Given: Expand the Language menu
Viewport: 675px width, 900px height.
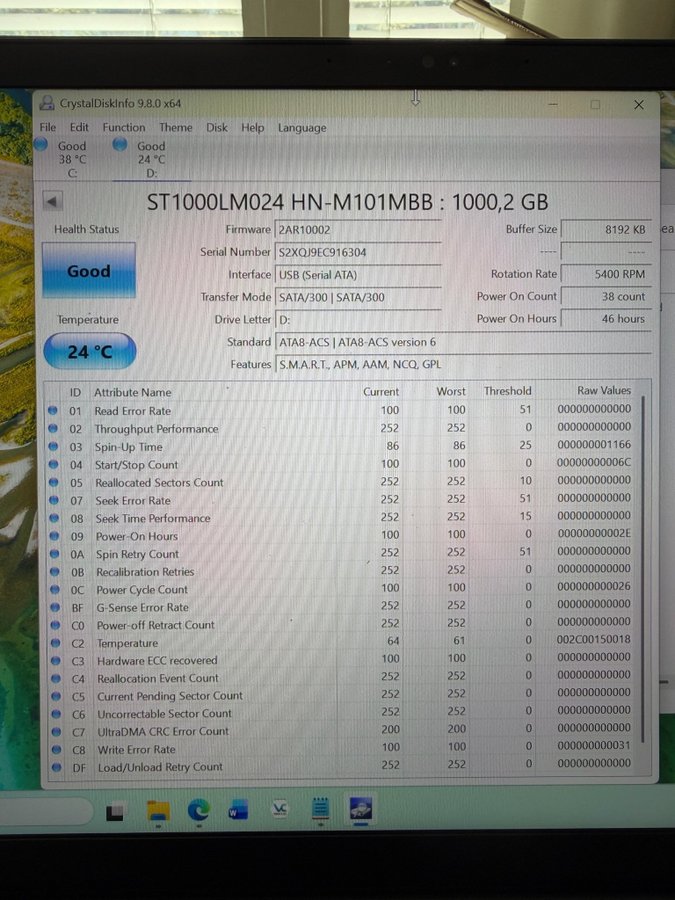Looking at the screenshot, I should (302, 128).
